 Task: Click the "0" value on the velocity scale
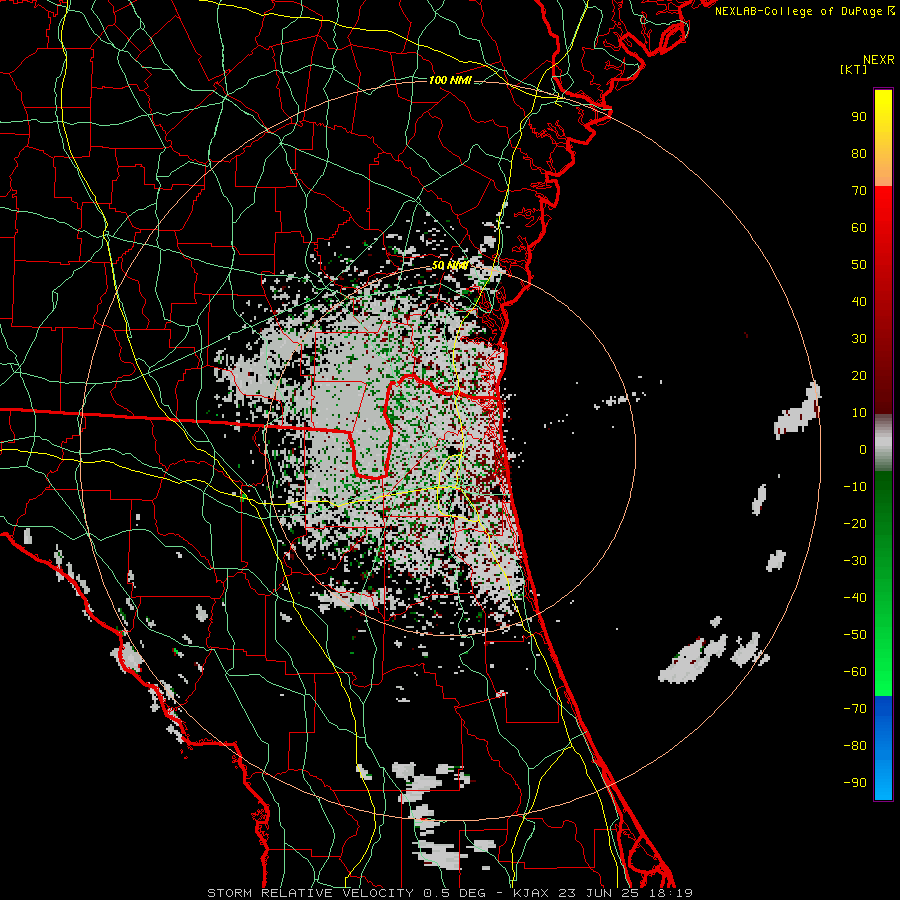863,450
